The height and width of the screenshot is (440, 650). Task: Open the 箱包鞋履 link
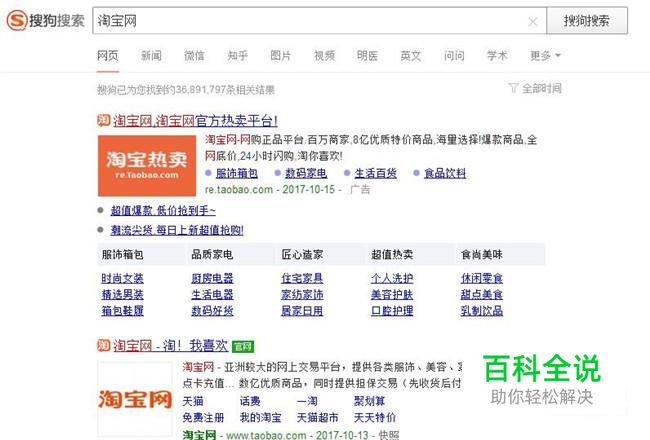[x=123, y=311]
